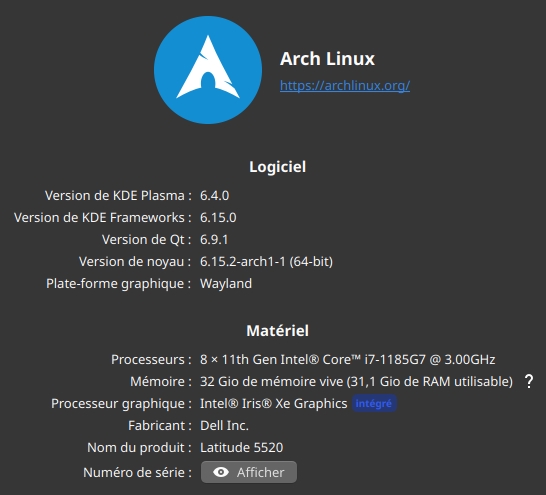
Task: Select the Arch Linux title text
Action: pos(327,58)
